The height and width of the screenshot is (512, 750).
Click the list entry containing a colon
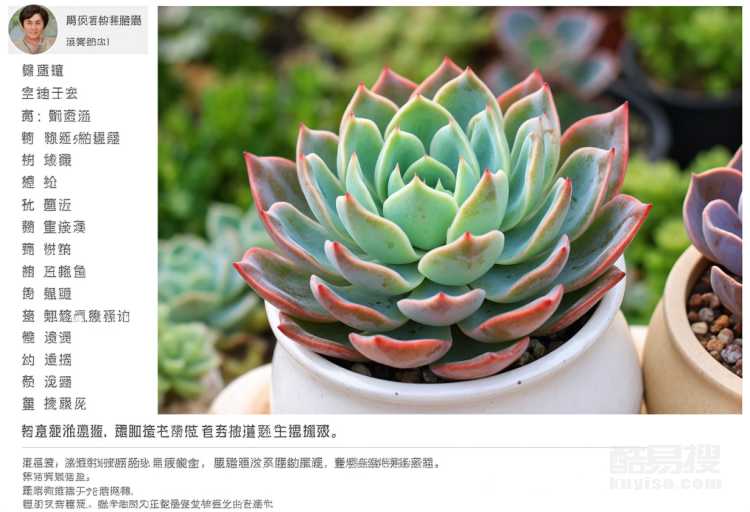[x=56, y=116]
